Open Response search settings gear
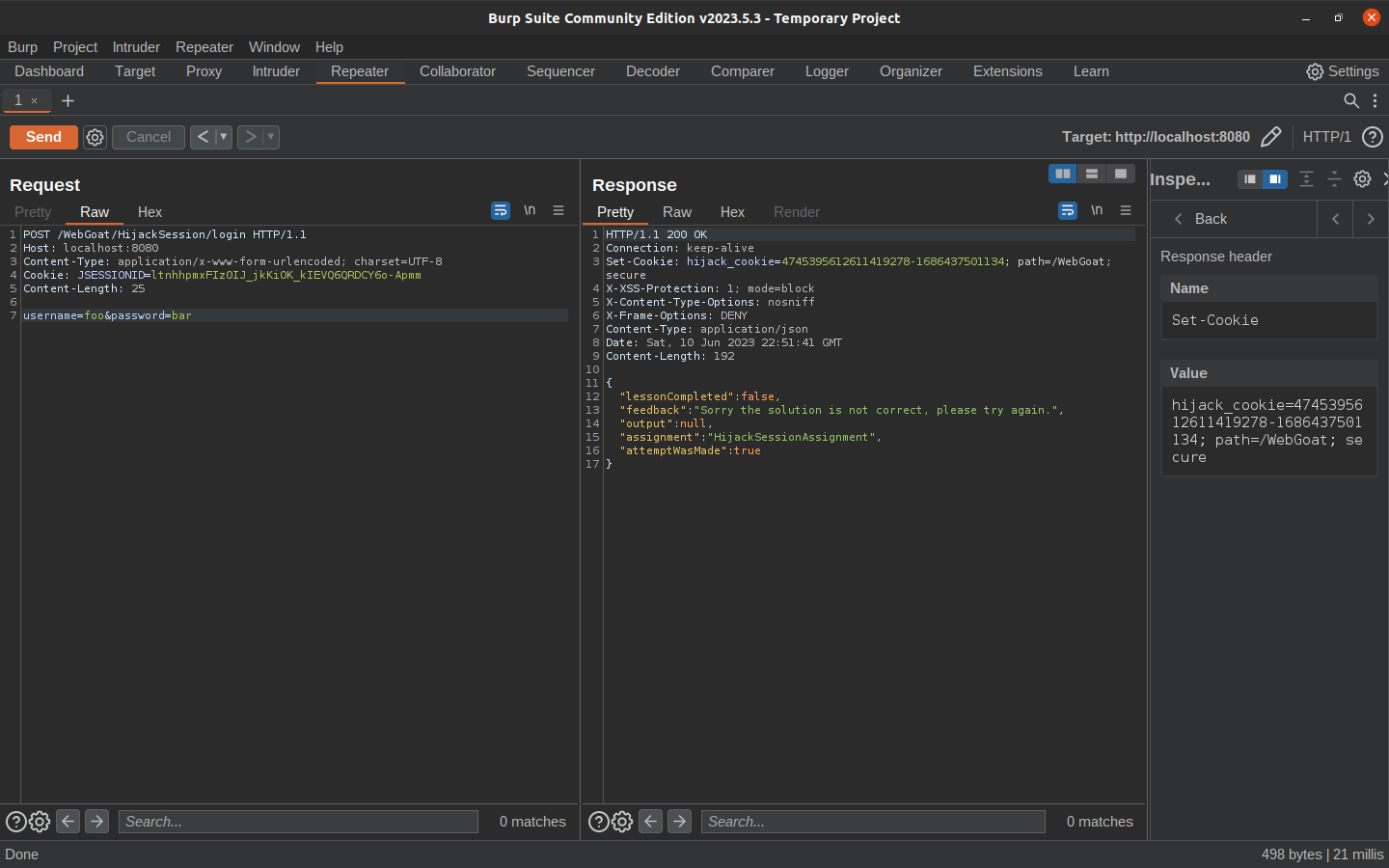The image size is (1389, 868). coord(622,822)
